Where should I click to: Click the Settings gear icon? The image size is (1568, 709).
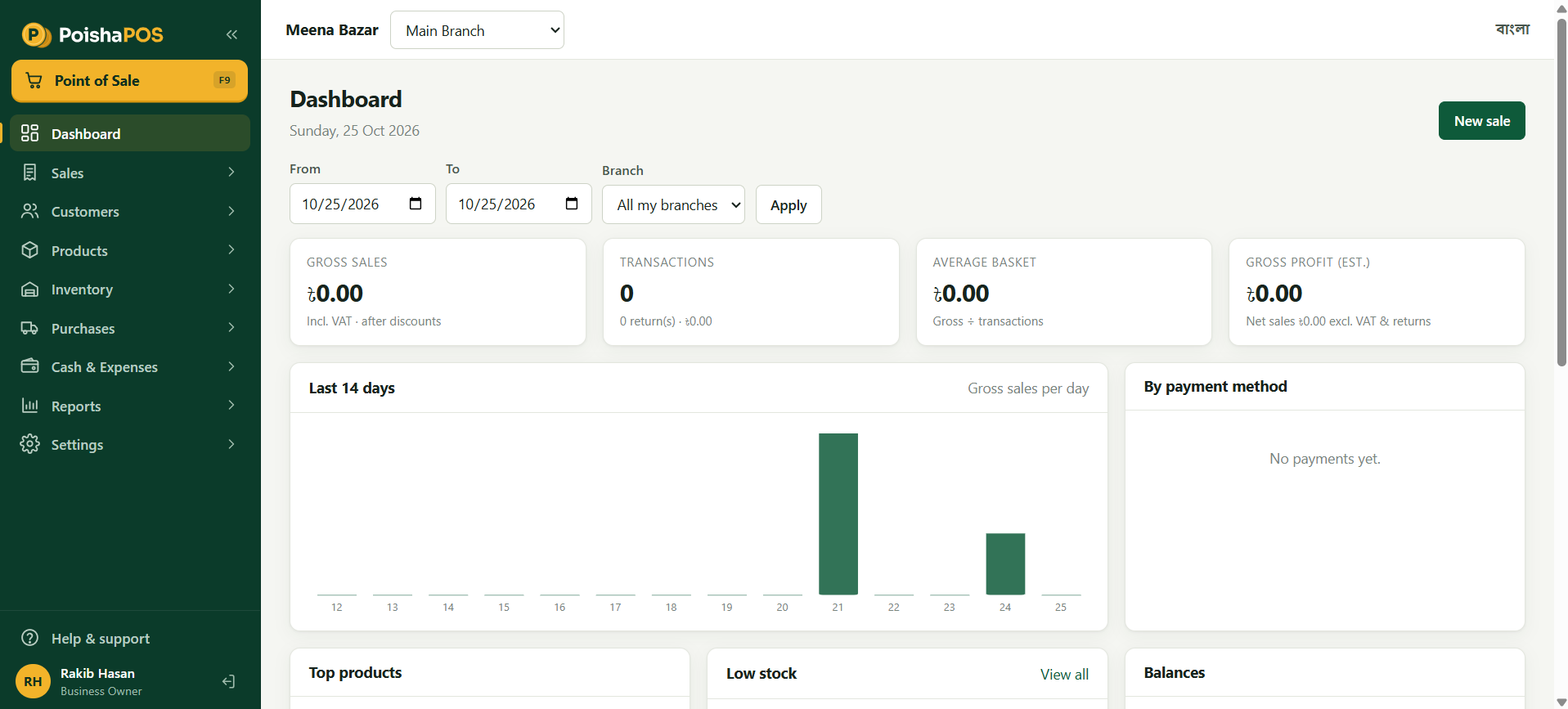[30, 444]
